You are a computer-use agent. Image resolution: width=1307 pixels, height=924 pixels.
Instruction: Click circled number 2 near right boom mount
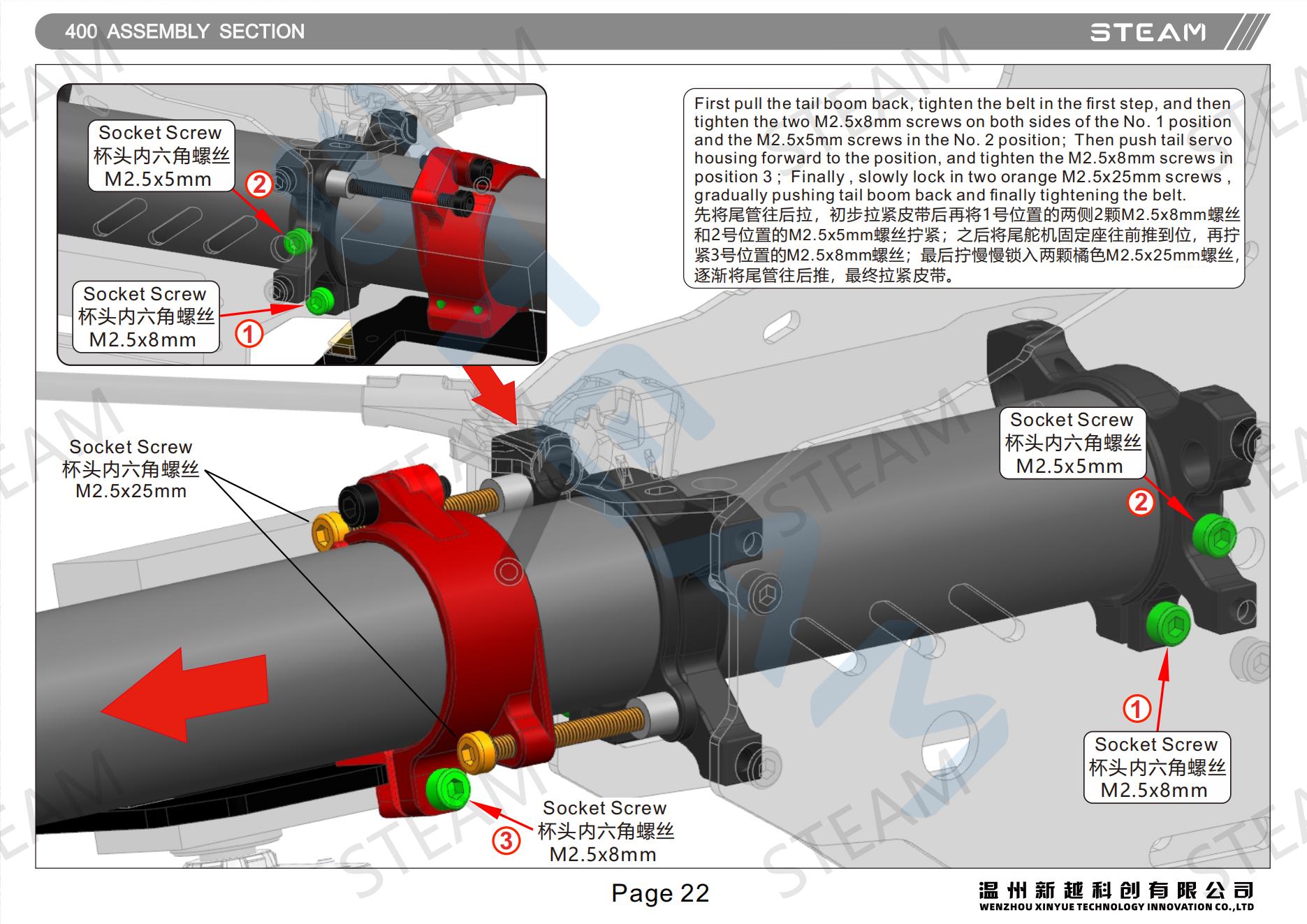[1140, 502]
